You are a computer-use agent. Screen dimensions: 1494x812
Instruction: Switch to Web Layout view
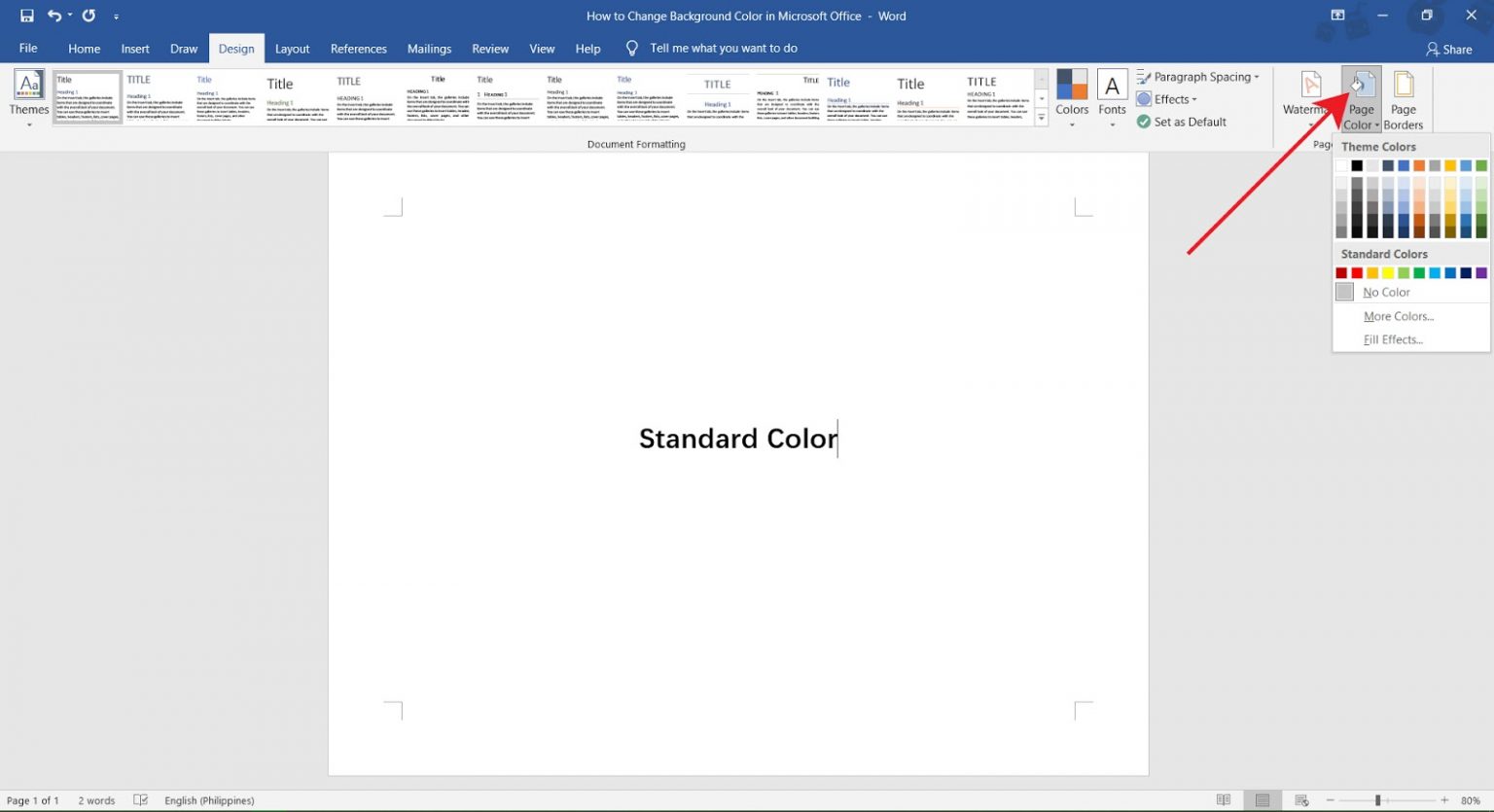point(1301,800)
